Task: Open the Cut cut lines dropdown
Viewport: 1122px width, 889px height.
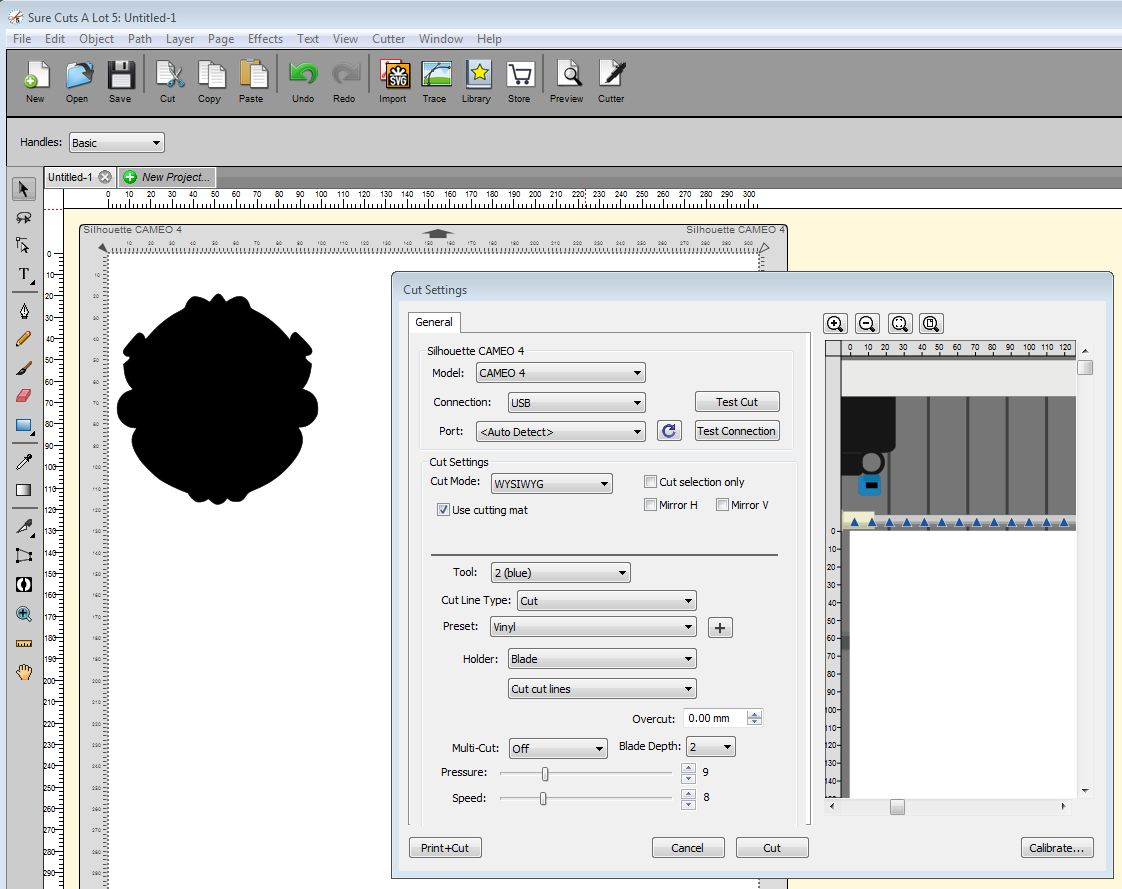Action: coord(602,689)
